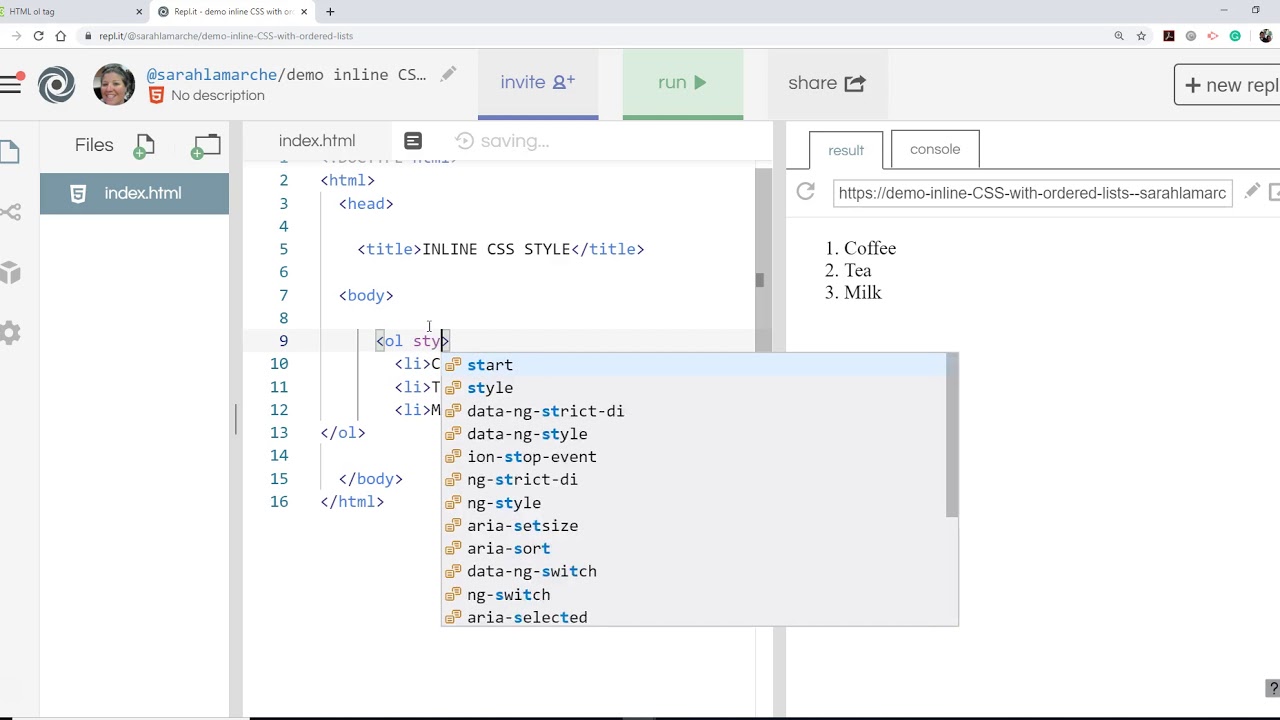Add a new file in Files panel
The width and height of the screenshot is (1280, 720).
(x=144, y=147)
